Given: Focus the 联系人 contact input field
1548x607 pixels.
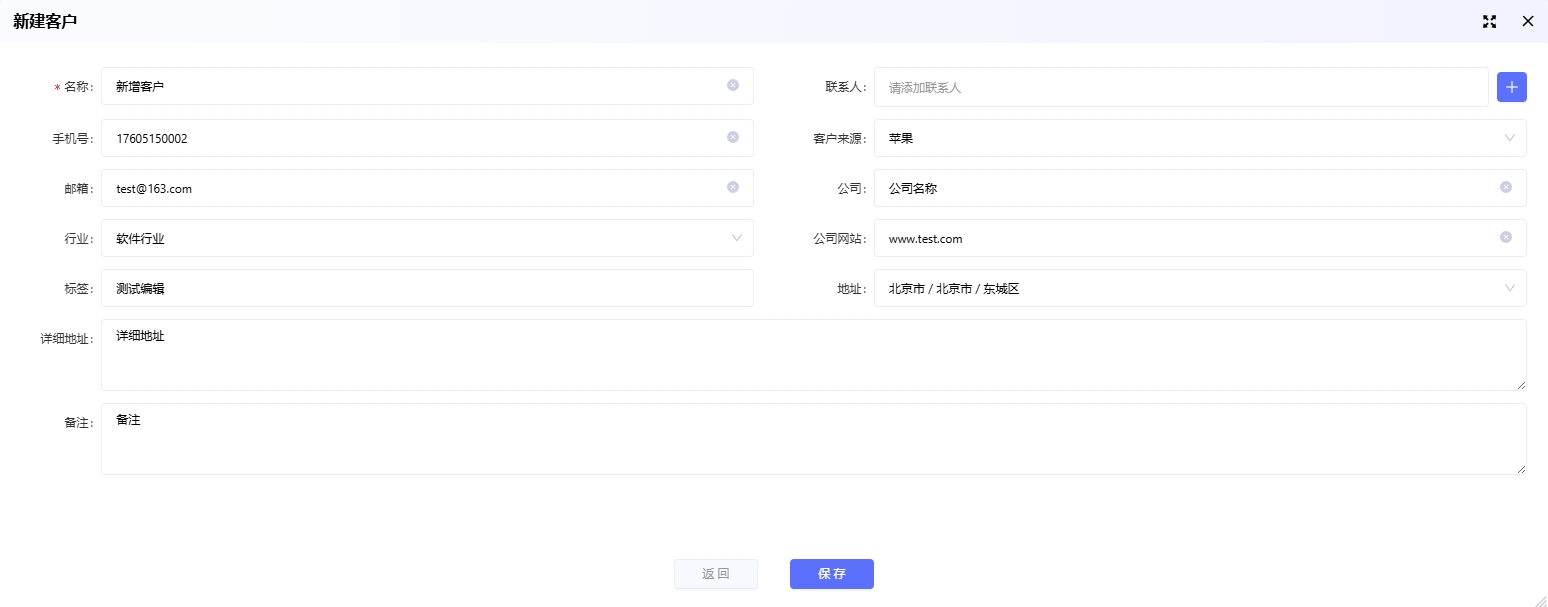Looking at the screenshot, I should (1180, 87).
